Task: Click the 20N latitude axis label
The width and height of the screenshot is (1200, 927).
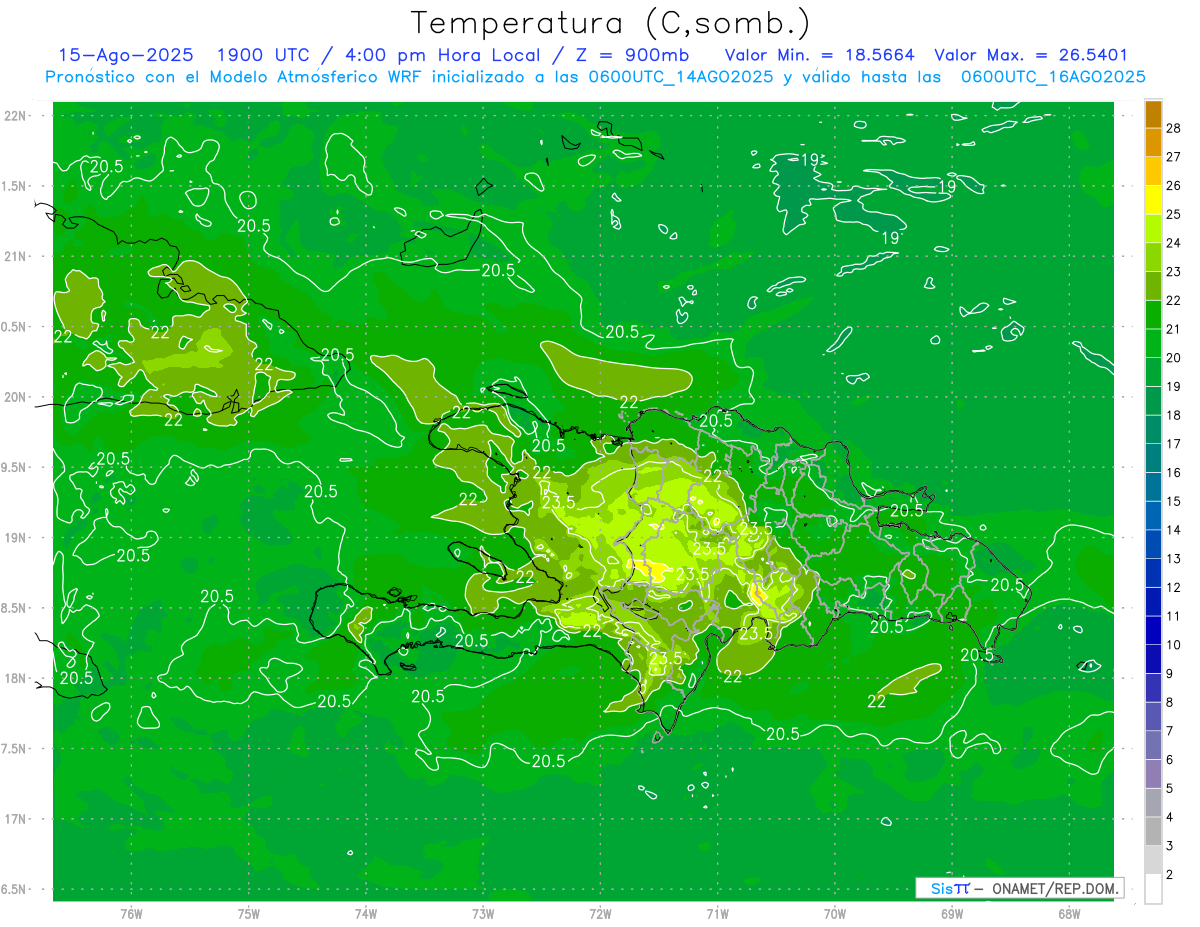Action: tap(16, 397)
